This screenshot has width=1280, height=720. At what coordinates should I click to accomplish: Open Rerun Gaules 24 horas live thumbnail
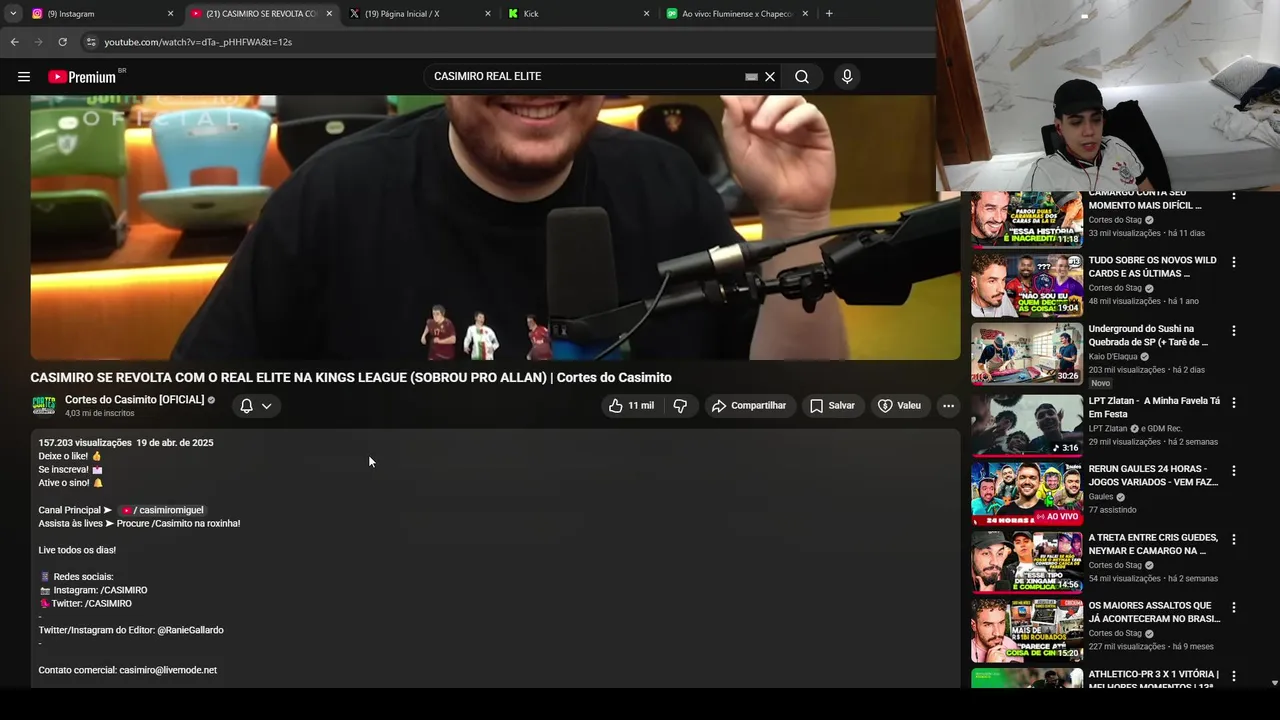[1027, 493]
